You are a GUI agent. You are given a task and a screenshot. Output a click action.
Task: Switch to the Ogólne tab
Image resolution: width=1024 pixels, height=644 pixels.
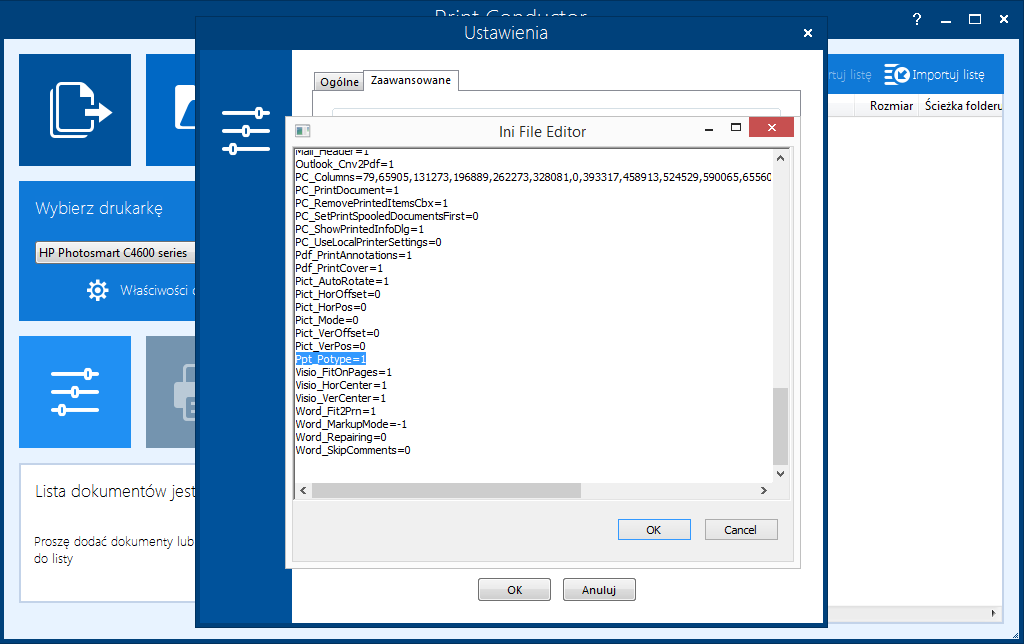pos(339,82)
